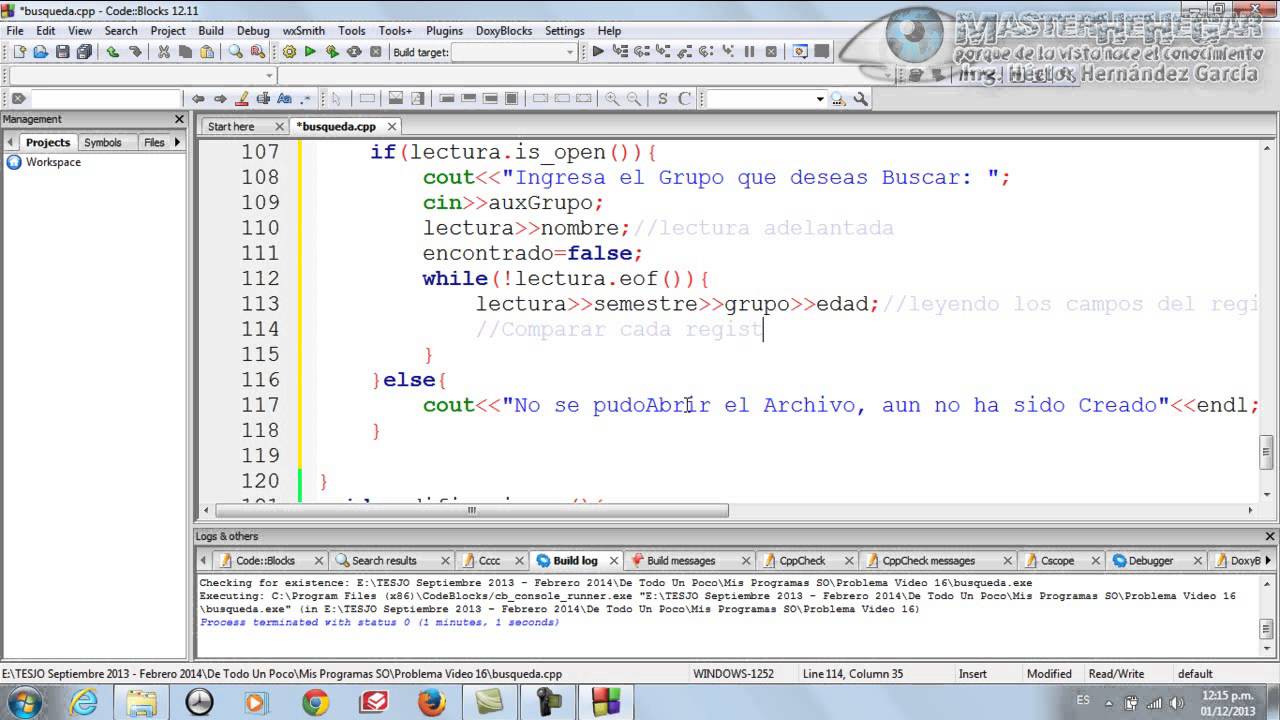Open the Settings menu
Image resolution: width=1280 pixels, height=720 pixels.
point(565,31)
